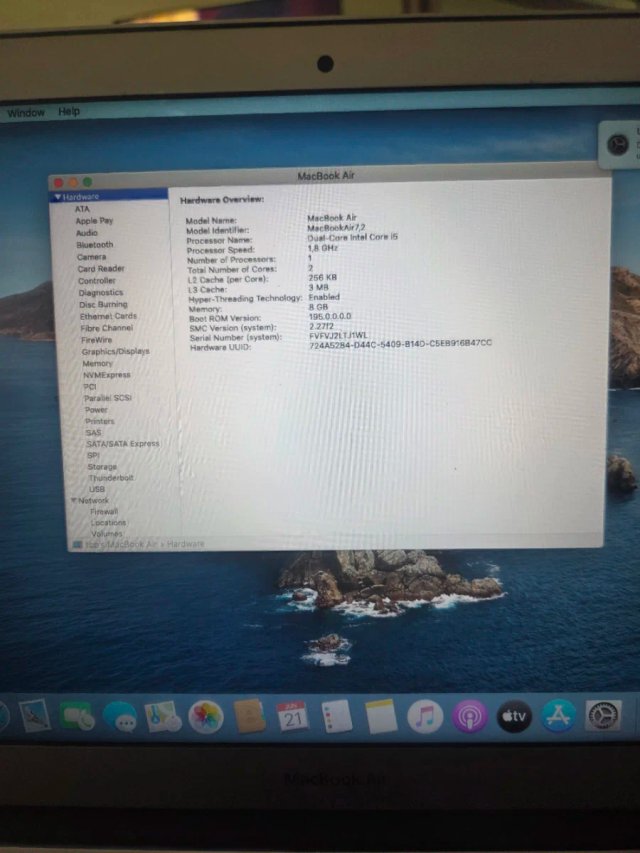This screenshot has height=853, width=640.
Task: Launch FaceTime from the Dock
Action: pos(77,716)
